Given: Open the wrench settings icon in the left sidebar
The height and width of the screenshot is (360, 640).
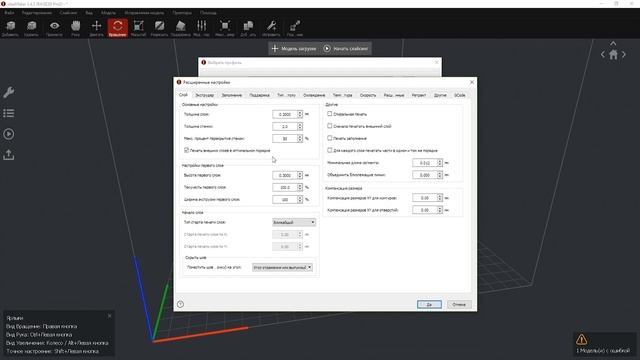Looking at the screenshot, I should [x=9, y=92].
